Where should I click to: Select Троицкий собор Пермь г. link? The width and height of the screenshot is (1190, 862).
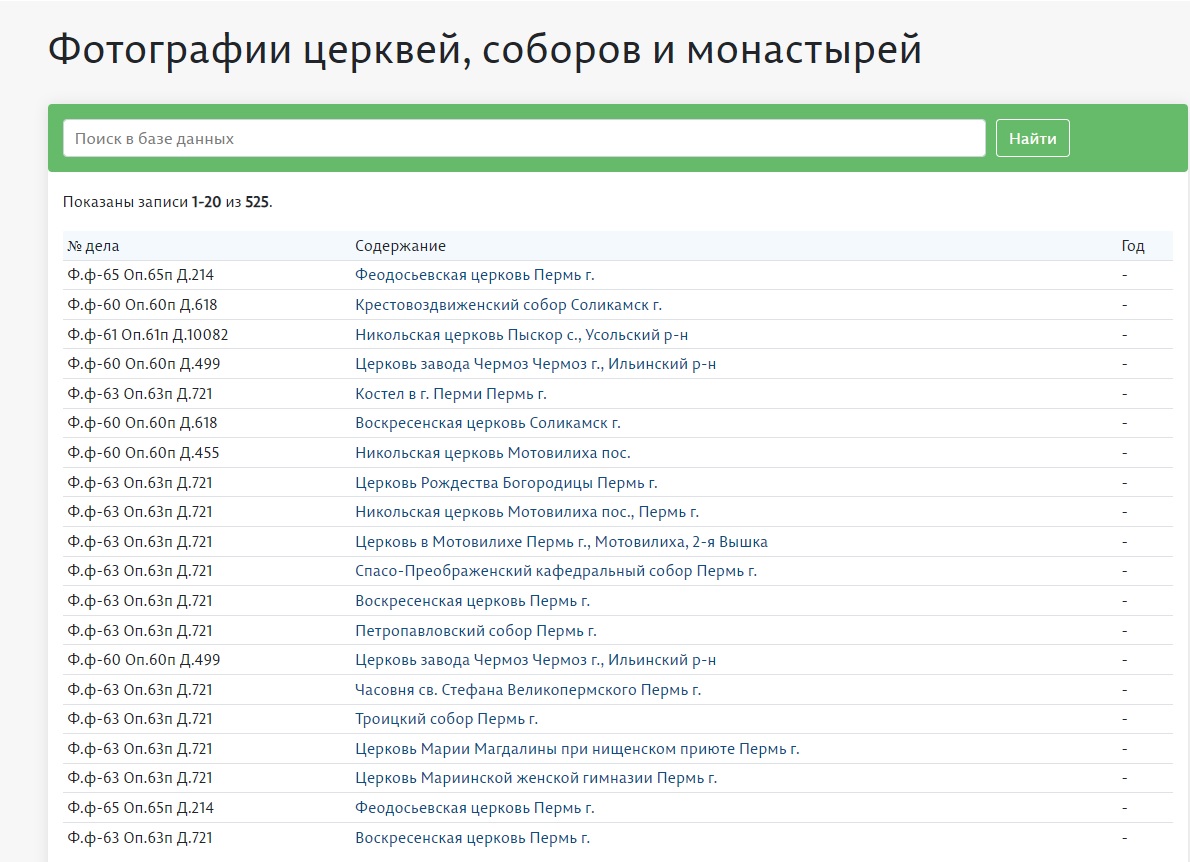446,719
